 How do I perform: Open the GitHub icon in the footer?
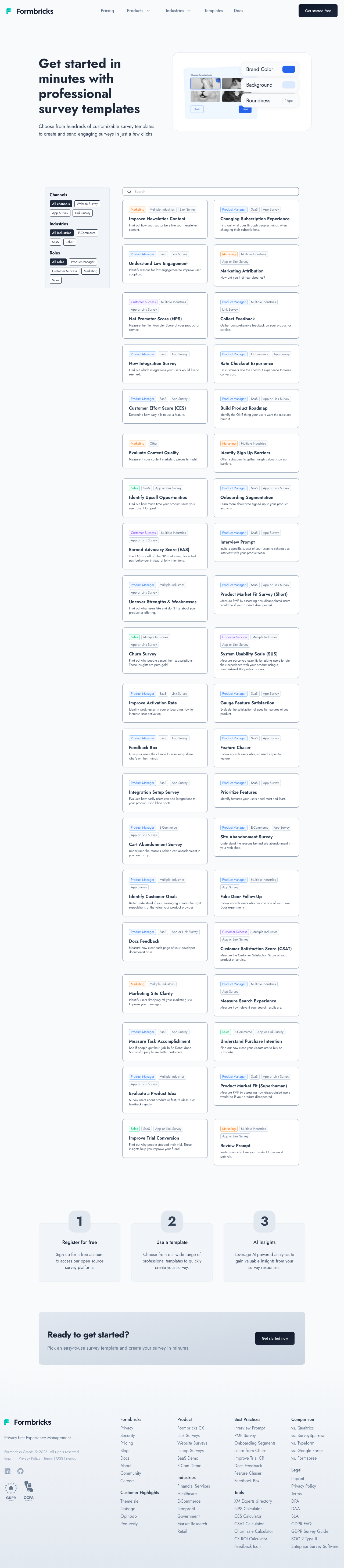coord(20,1471)
